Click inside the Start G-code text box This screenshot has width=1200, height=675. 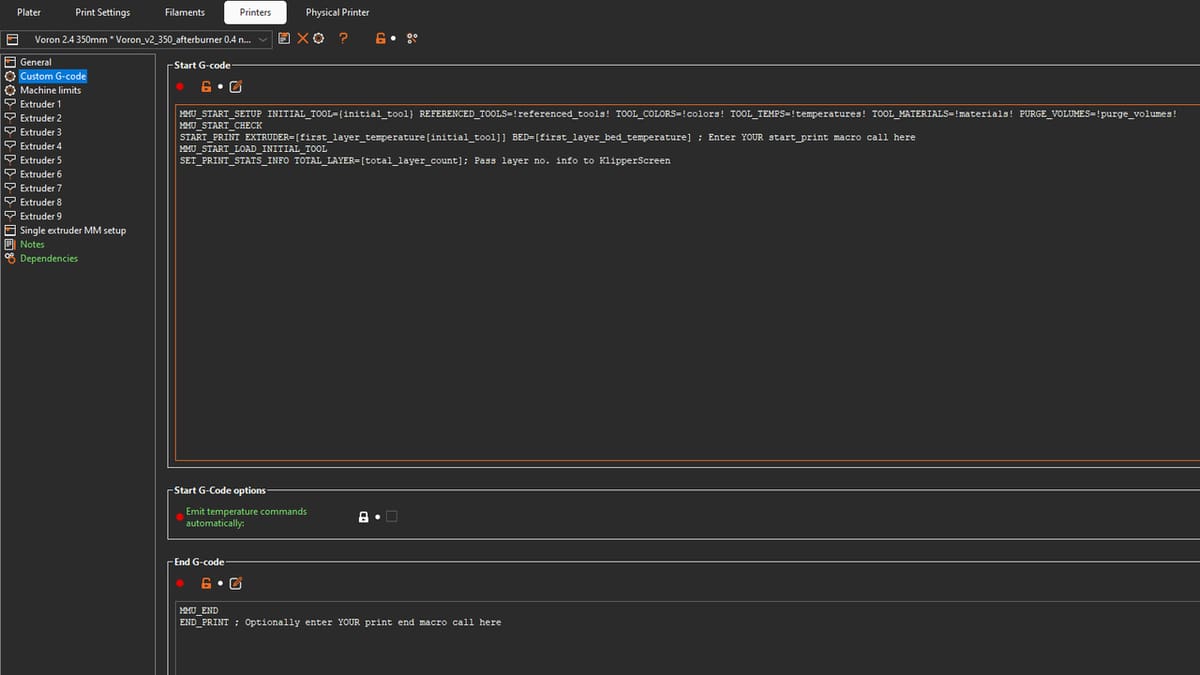point(687,282)
